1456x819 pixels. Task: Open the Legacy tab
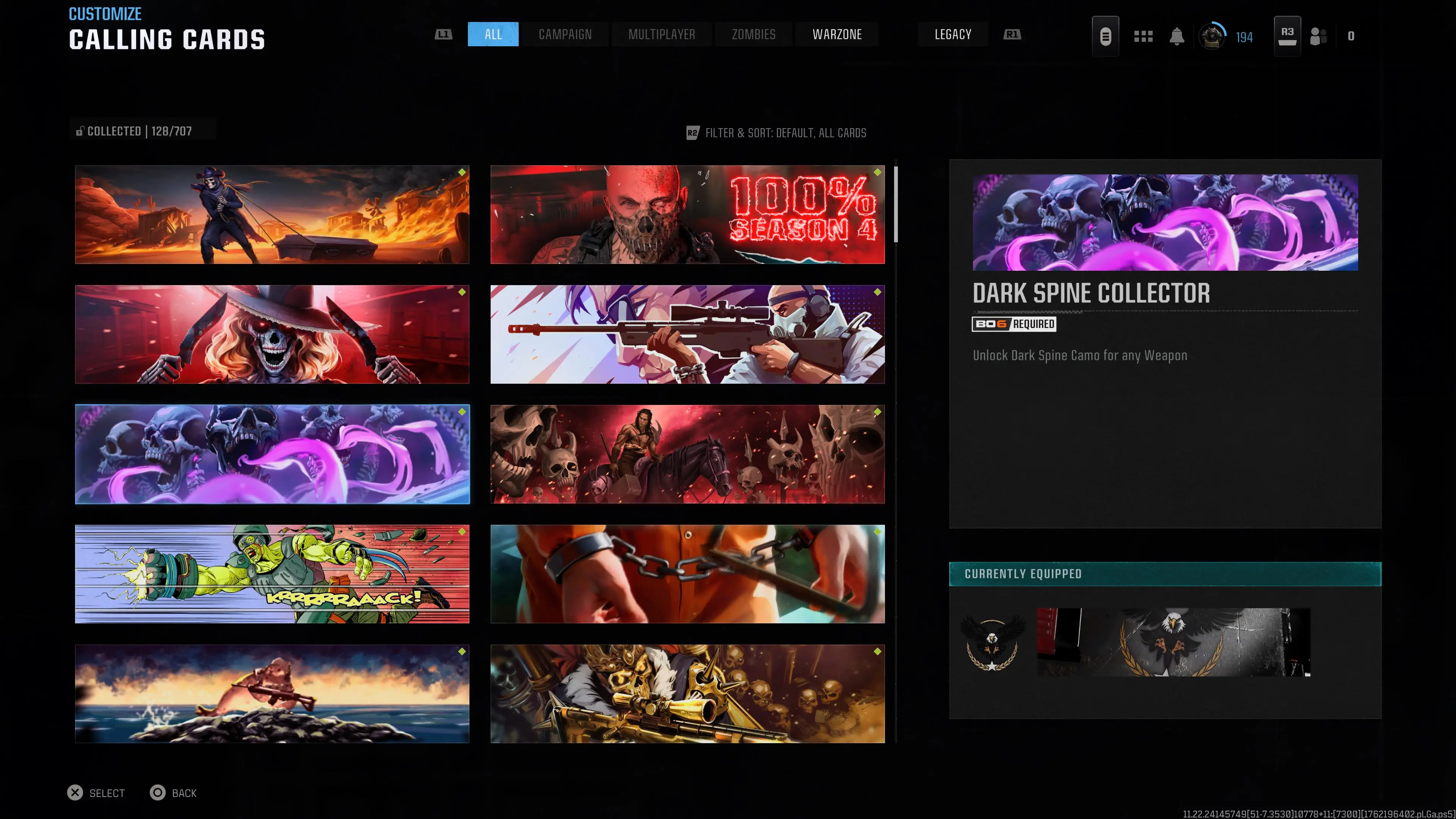coord(952,35)
